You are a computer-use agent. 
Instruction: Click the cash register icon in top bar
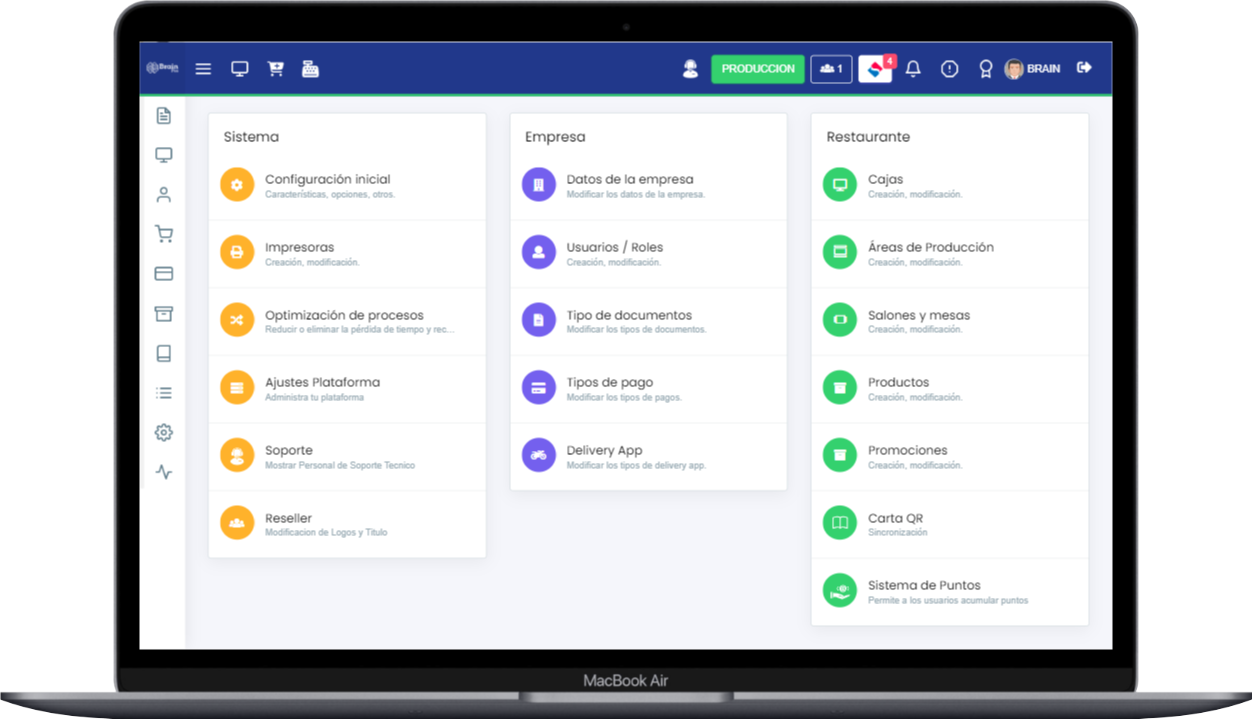[x=310, y=69]
